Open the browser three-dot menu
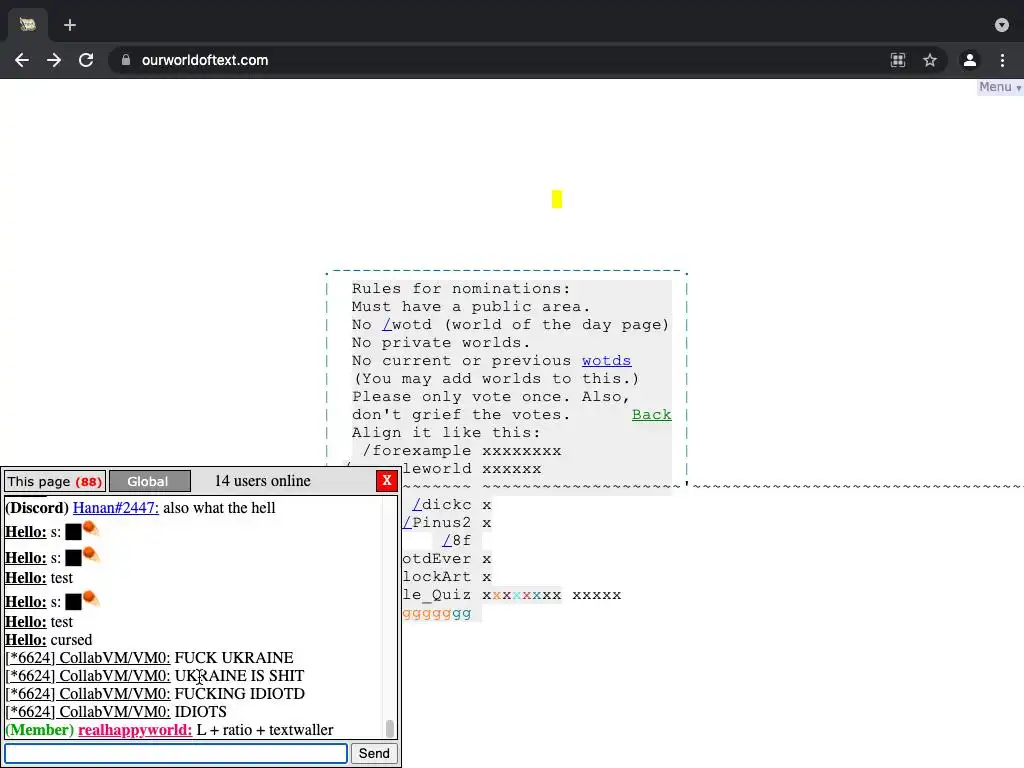1024x768 pixels. 1002,60
